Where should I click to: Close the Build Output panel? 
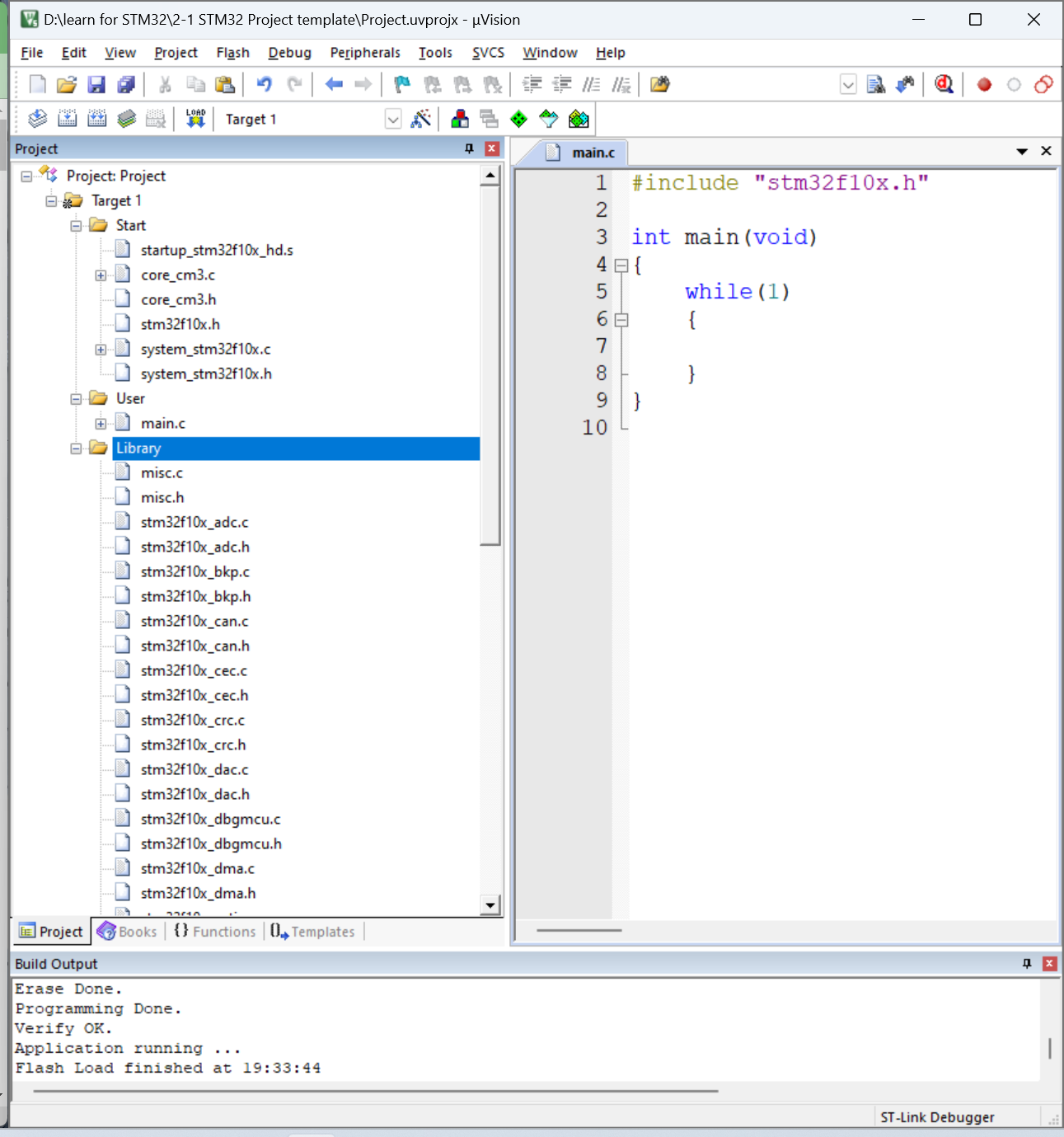(x=1049, y=963)
